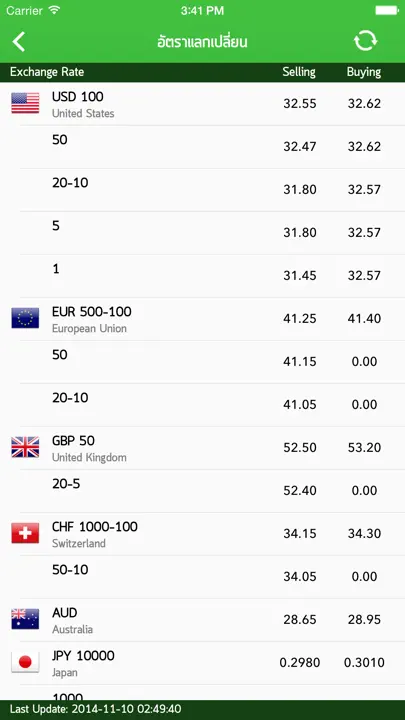Screen dimensions: 405x720
Task: Open the EUR 500-100 row
Action: point(202,319)
